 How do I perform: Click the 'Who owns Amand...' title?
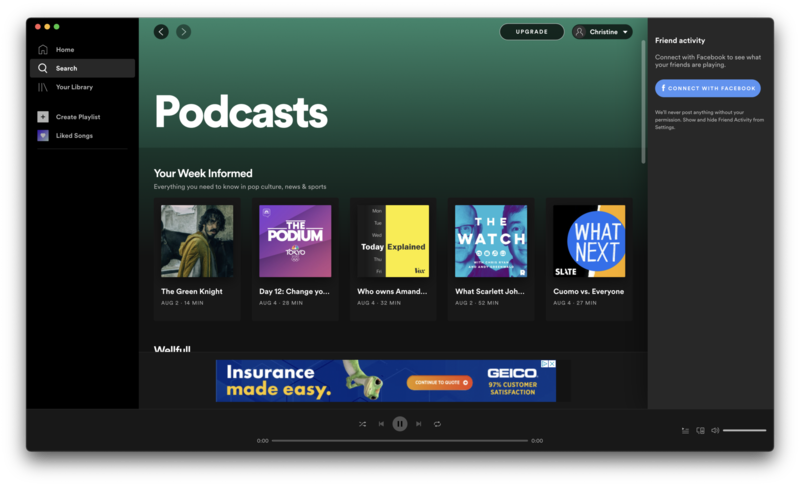[x=392, y=291]
